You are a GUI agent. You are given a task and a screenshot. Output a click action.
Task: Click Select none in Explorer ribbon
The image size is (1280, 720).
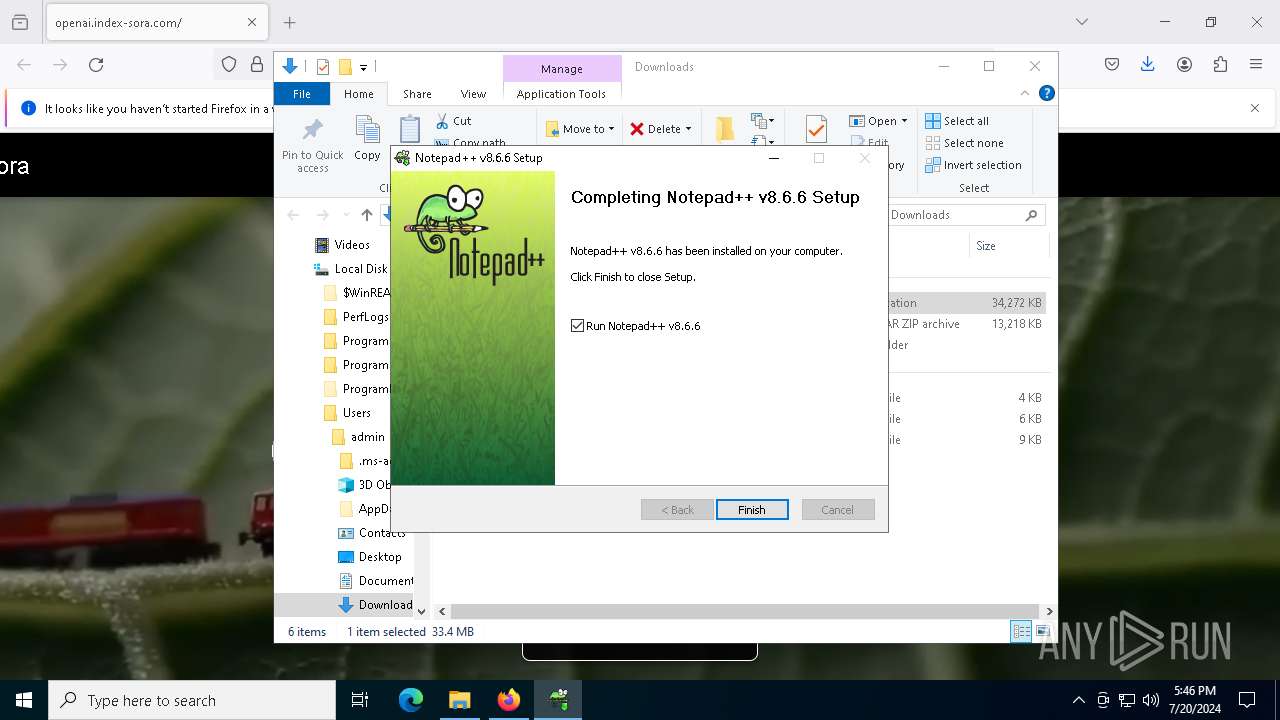pyautogui.click(x=964, y=143)
